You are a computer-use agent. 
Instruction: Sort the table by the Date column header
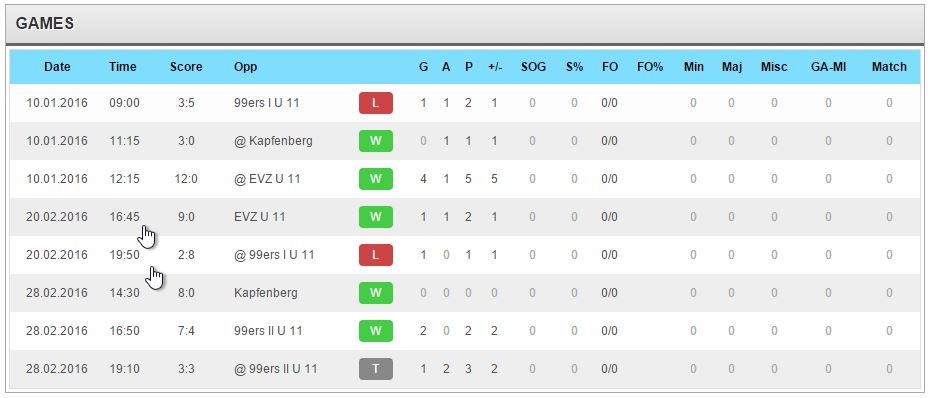57,67
